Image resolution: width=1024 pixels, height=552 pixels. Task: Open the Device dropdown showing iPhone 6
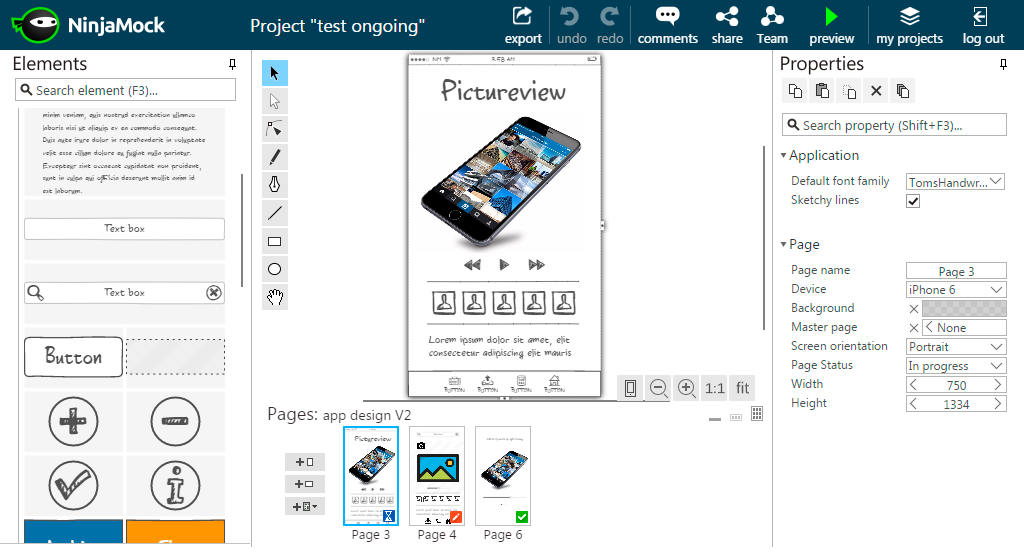[955, 289]
